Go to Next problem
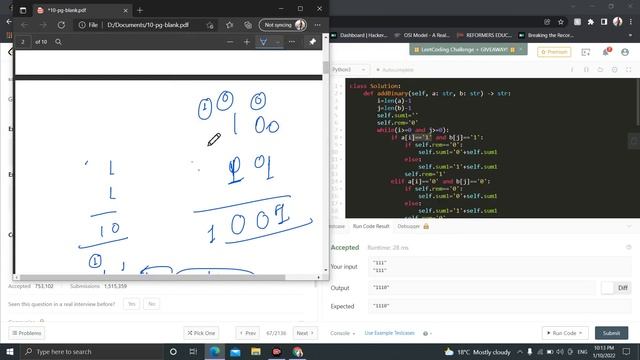The width and height of the screenshot is (640, 360). pos(305,333)
